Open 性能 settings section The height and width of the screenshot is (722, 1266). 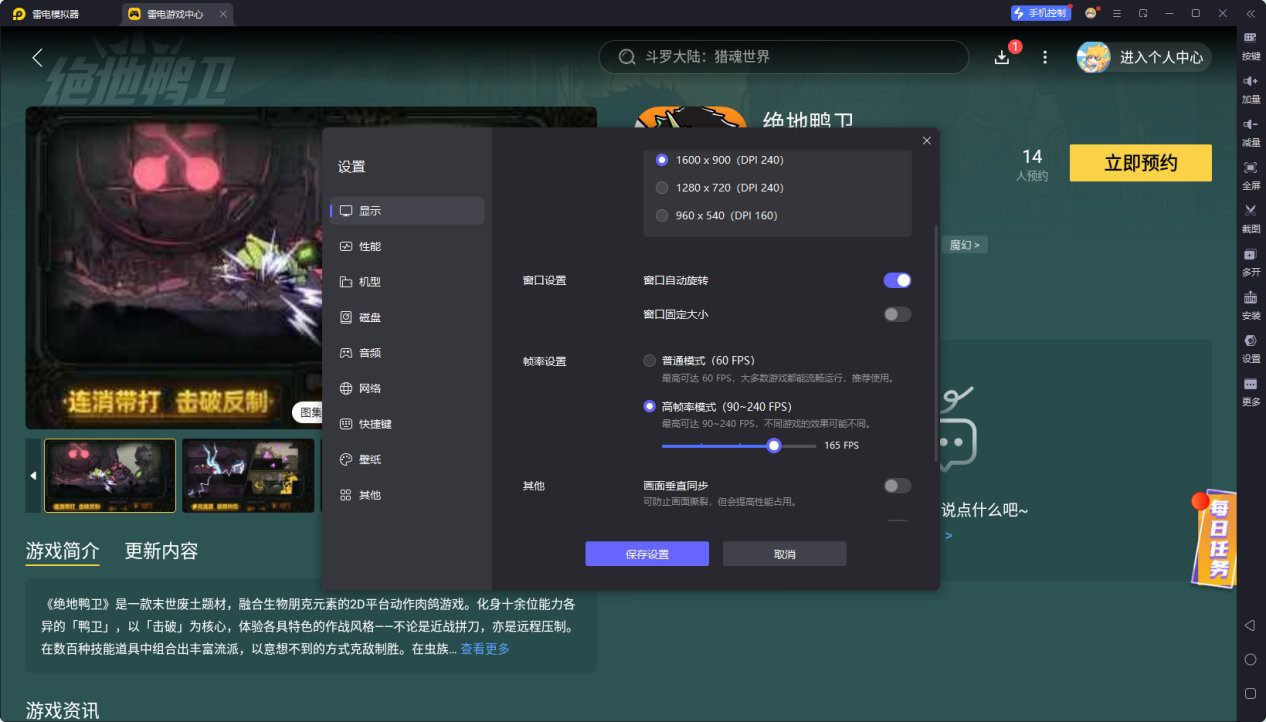(x=407, y=246)
